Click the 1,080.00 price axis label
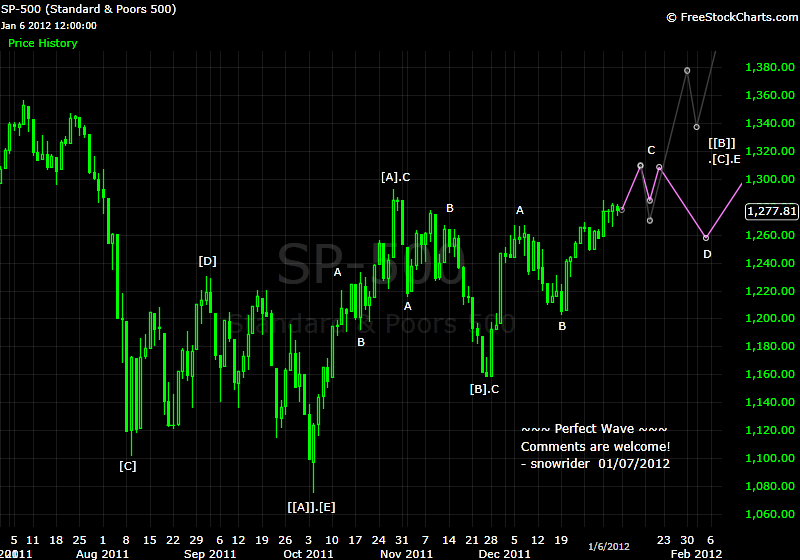Image resolution: width=800 pixels, height=560 pixels. 770,487
